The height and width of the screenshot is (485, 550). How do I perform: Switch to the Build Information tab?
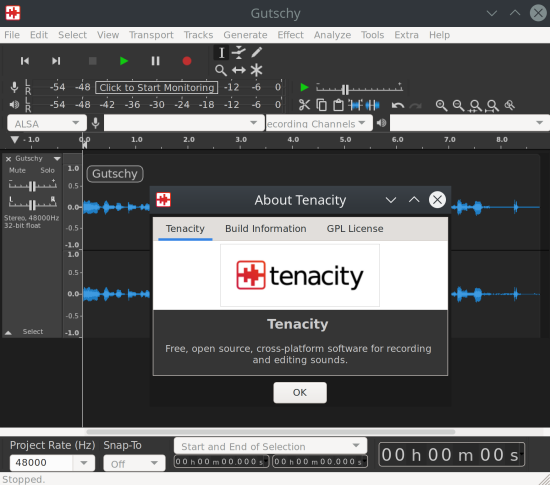click(x=266, y=229)
